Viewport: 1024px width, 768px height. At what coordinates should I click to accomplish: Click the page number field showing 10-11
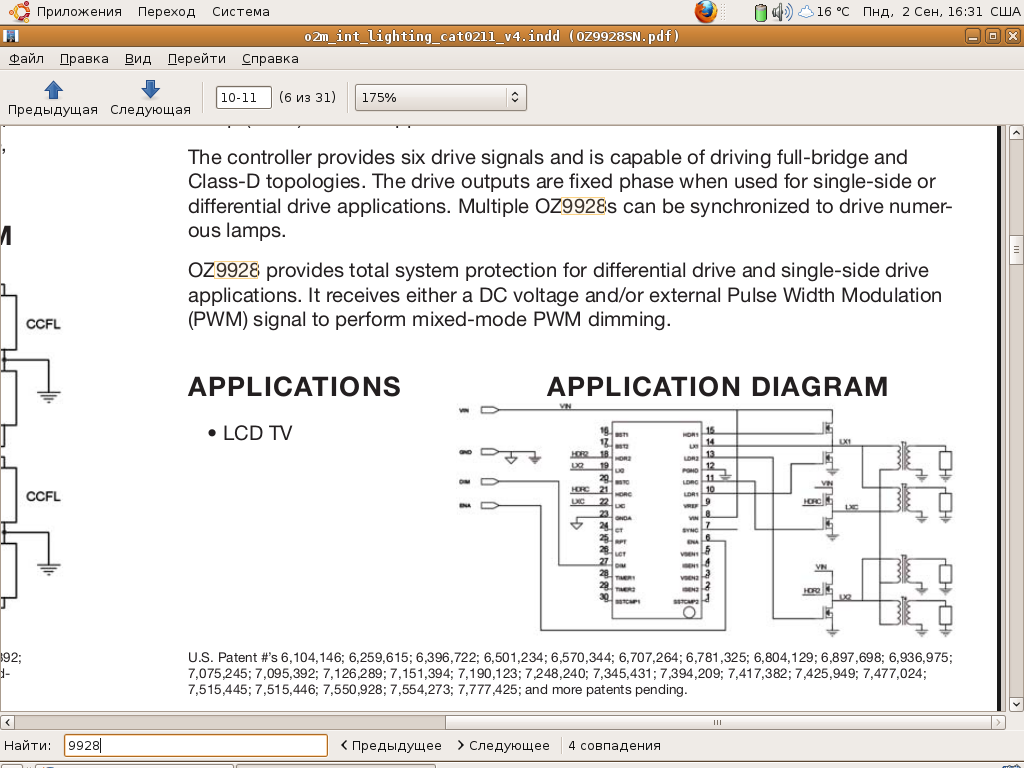[x=244, y=97]
